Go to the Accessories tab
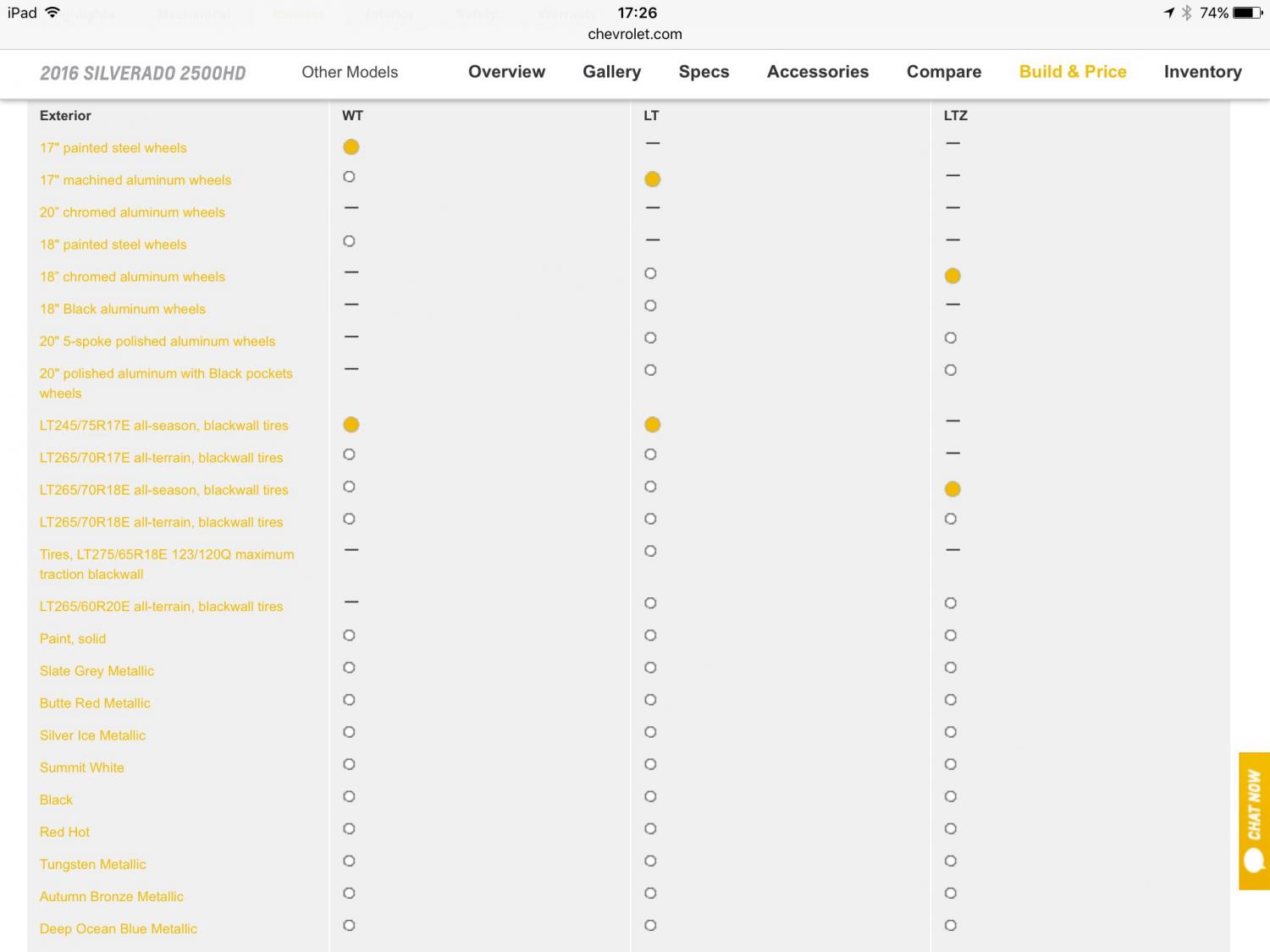1270x952 pixels. pos(817,72)
